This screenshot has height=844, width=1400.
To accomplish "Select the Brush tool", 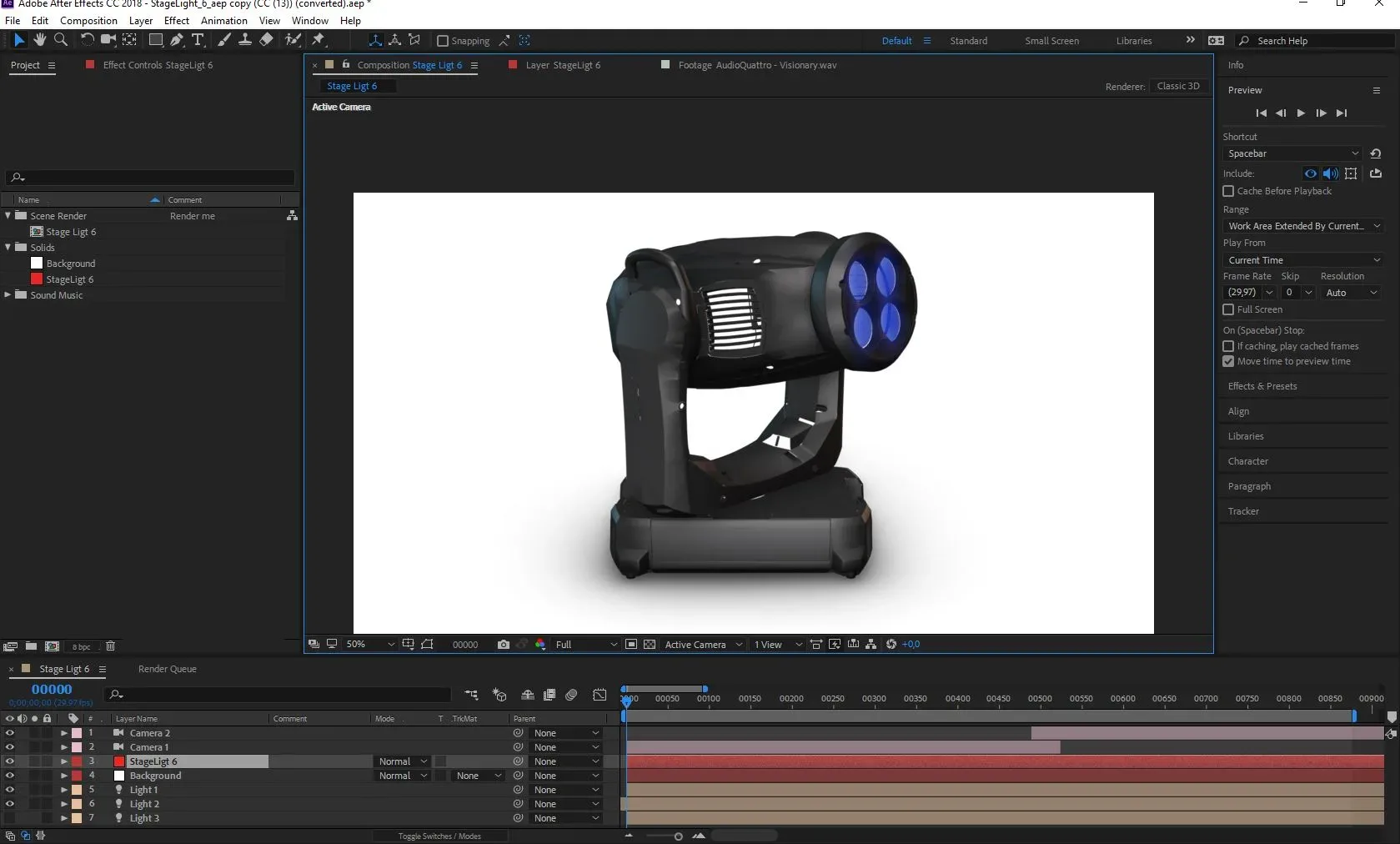I will (x=224, y=40).
